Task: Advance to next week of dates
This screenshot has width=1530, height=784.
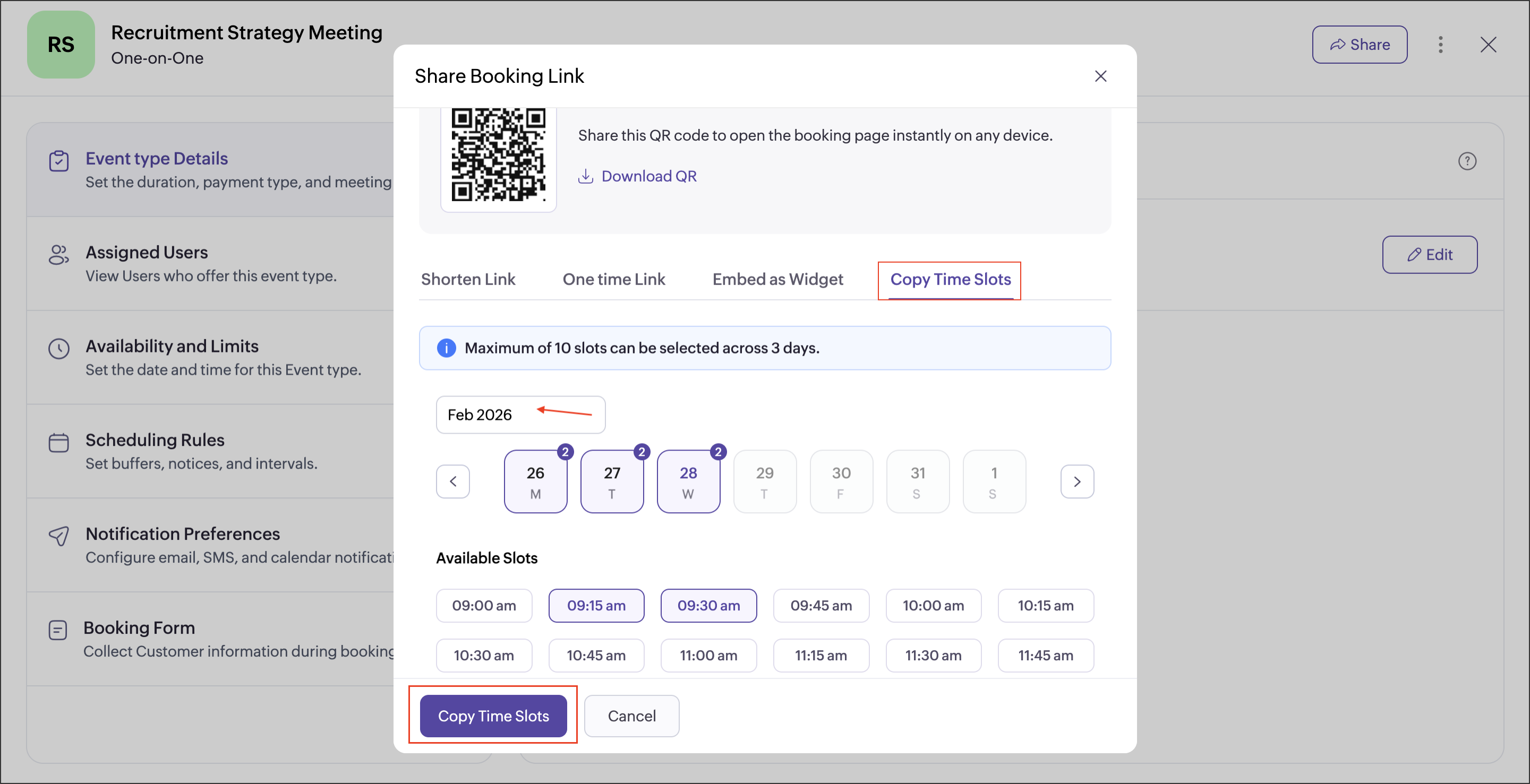Action: tap(1076, 481)
